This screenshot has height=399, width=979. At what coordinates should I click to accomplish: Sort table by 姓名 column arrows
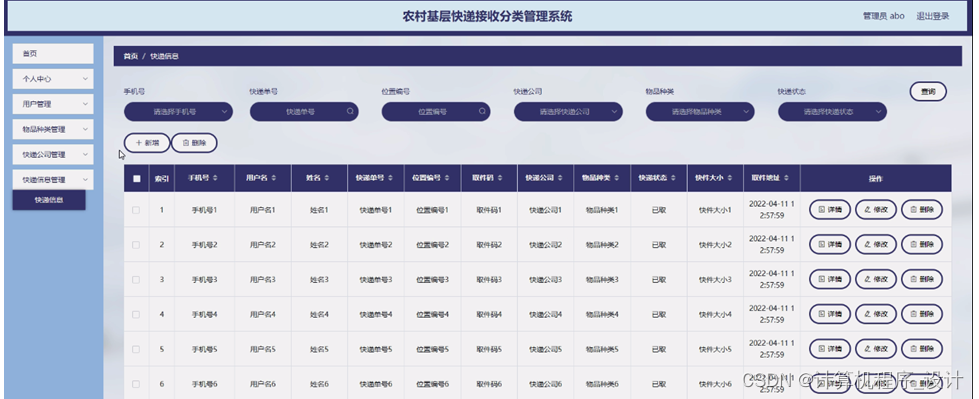pos(326,178)
